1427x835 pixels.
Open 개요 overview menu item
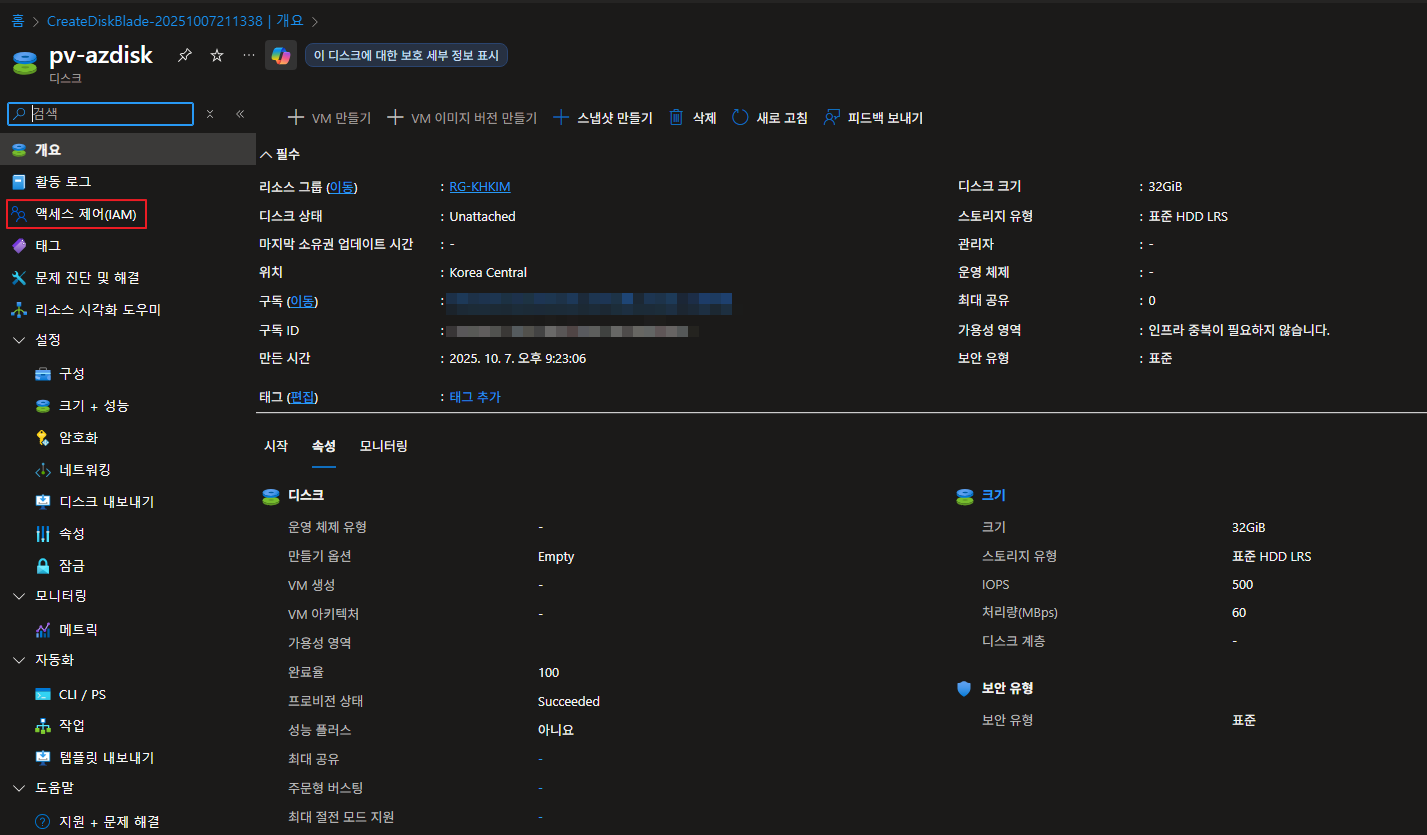click(128, 149)
